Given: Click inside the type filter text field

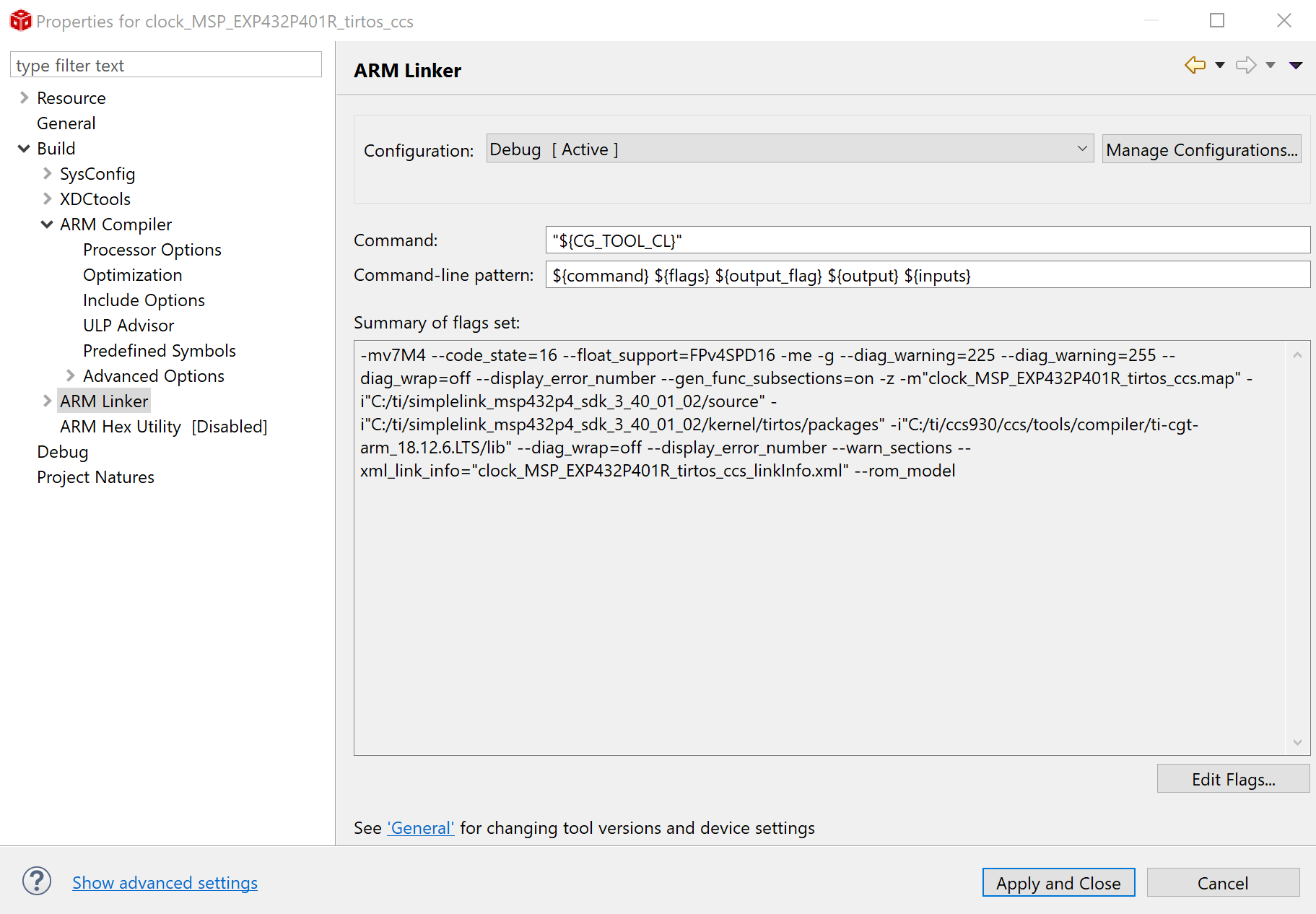Looking at the screenshot, I should pyautogui.click(x=165, y=64).
